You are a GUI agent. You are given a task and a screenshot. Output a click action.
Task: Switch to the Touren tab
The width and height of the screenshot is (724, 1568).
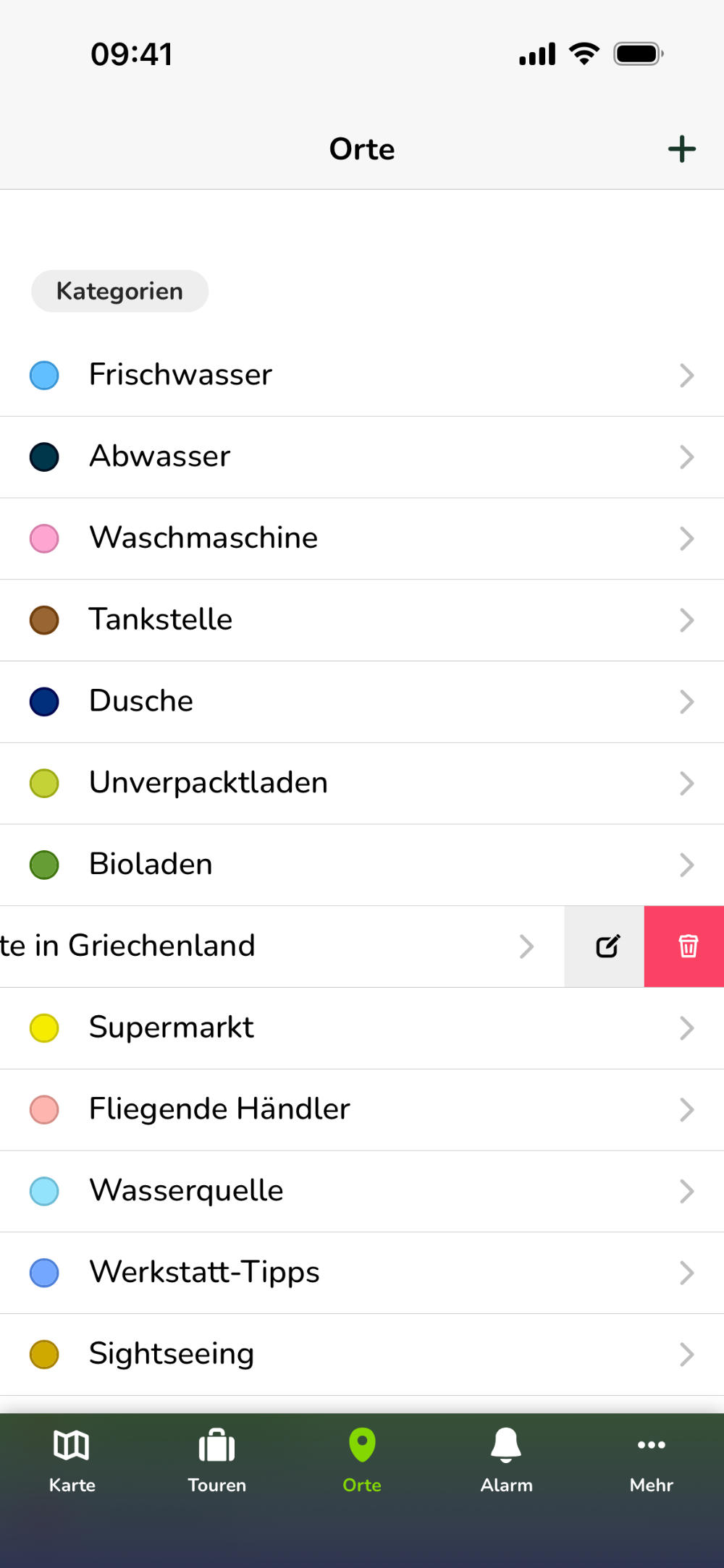coord(216,1459)
